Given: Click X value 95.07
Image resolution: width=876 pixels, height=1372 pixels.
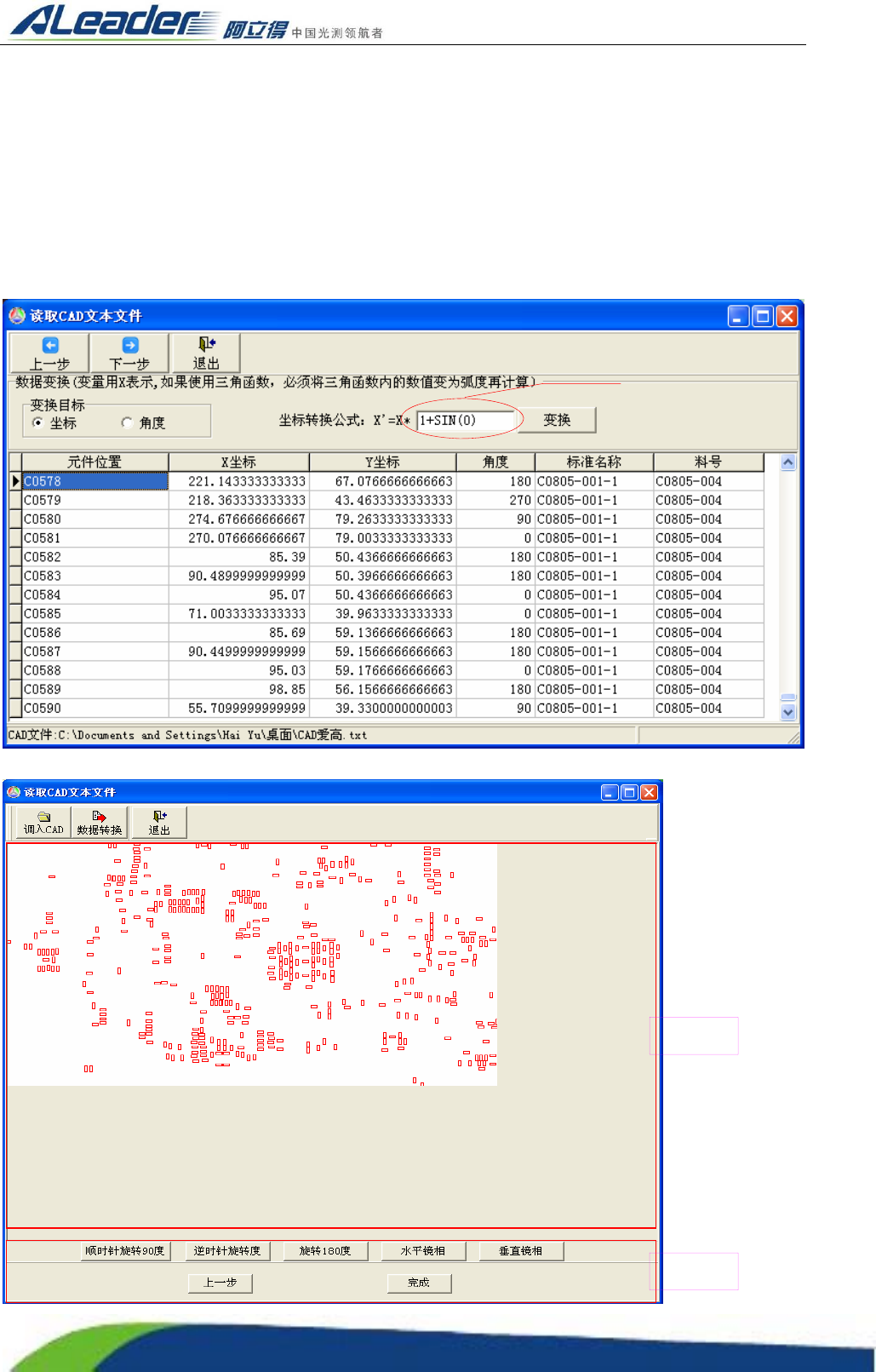Looking at the screenshot, I should coord(239,594).
